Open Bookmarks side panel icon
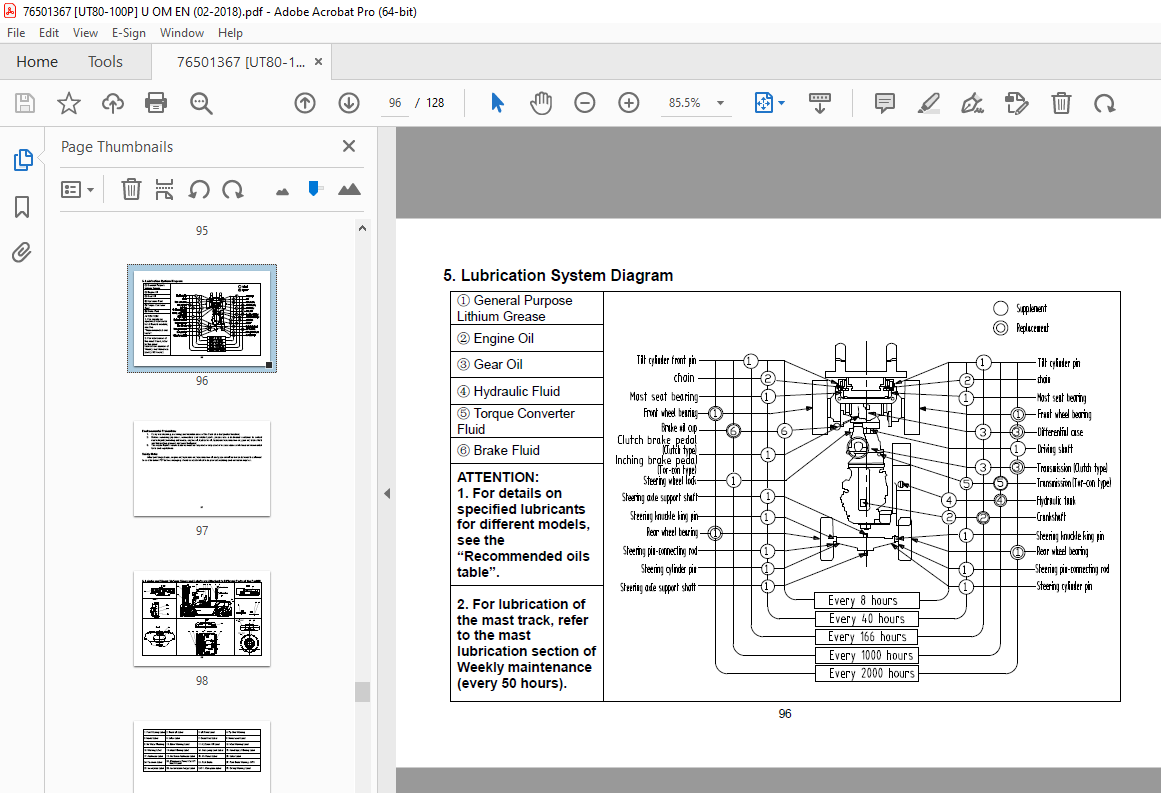This screenshot has height=793, width=1161. [x=22, y=207]
